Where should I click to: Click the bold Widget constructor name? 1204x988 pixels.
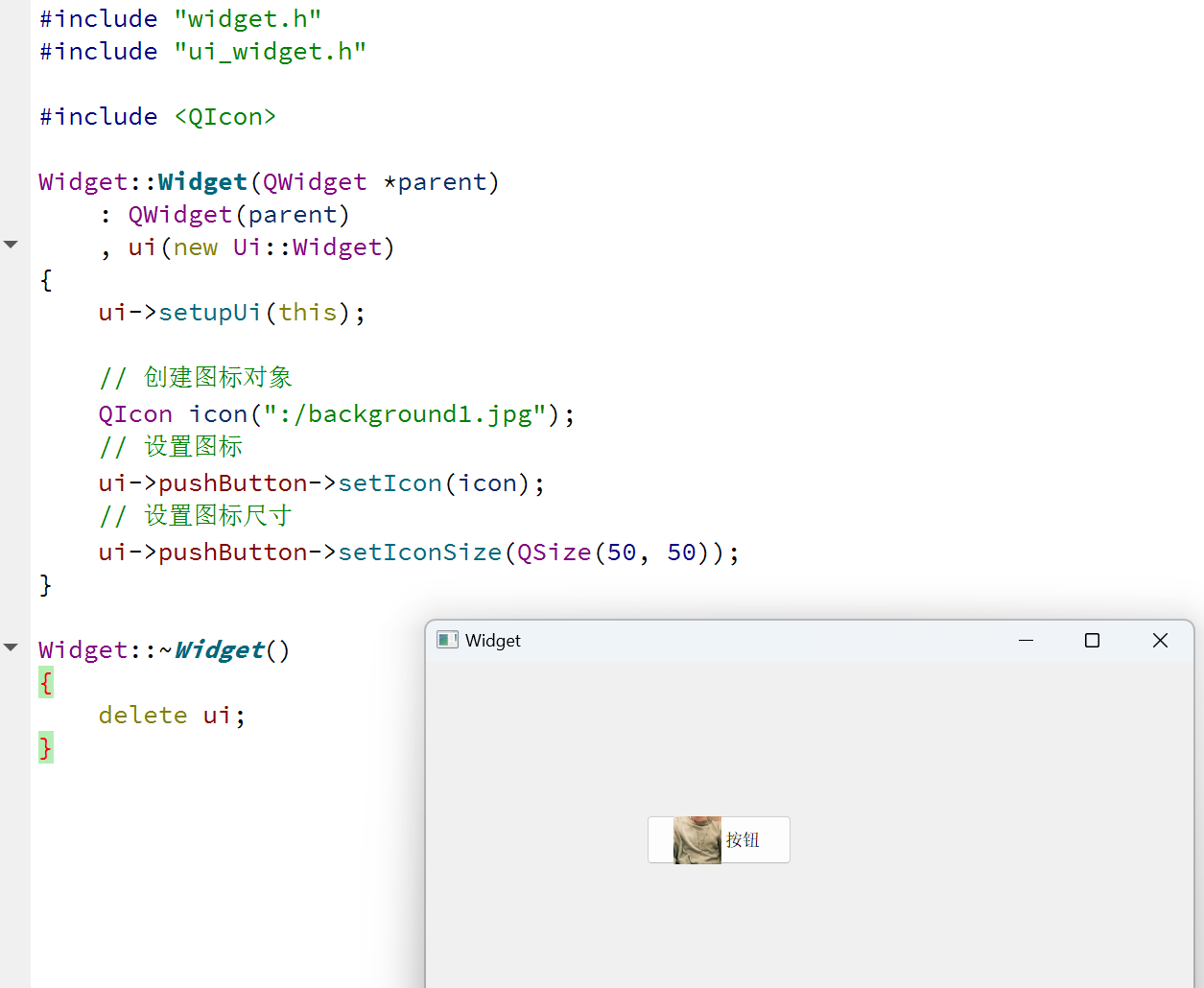(202, 182)
